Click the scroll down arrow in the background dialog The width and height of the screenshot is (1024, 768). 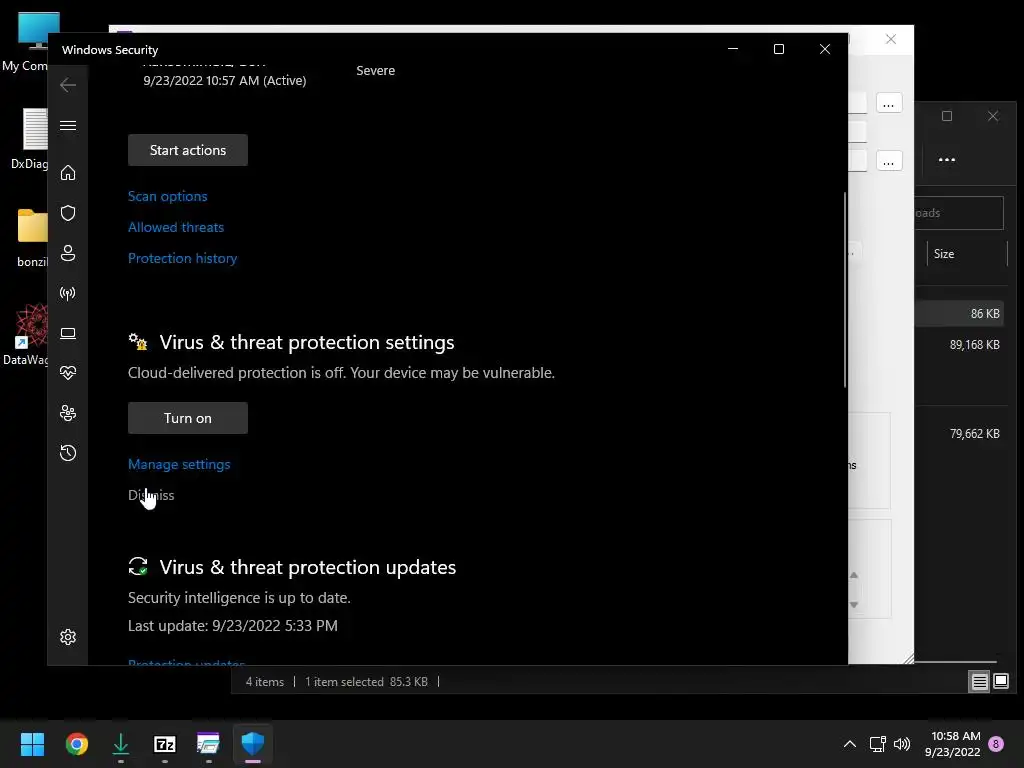[x=854, y=605]
